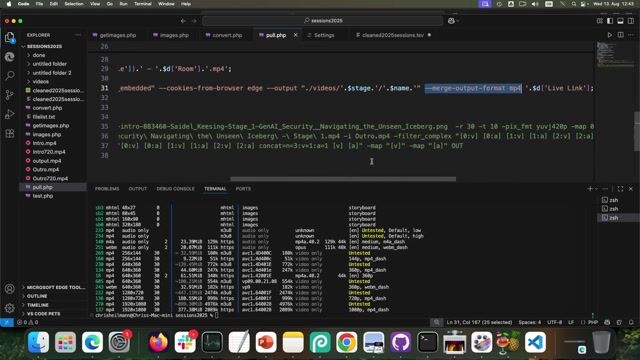Click the Ln 31, Col 167 cursor position
Screen dimensions: 640x360
coord(479,322)
